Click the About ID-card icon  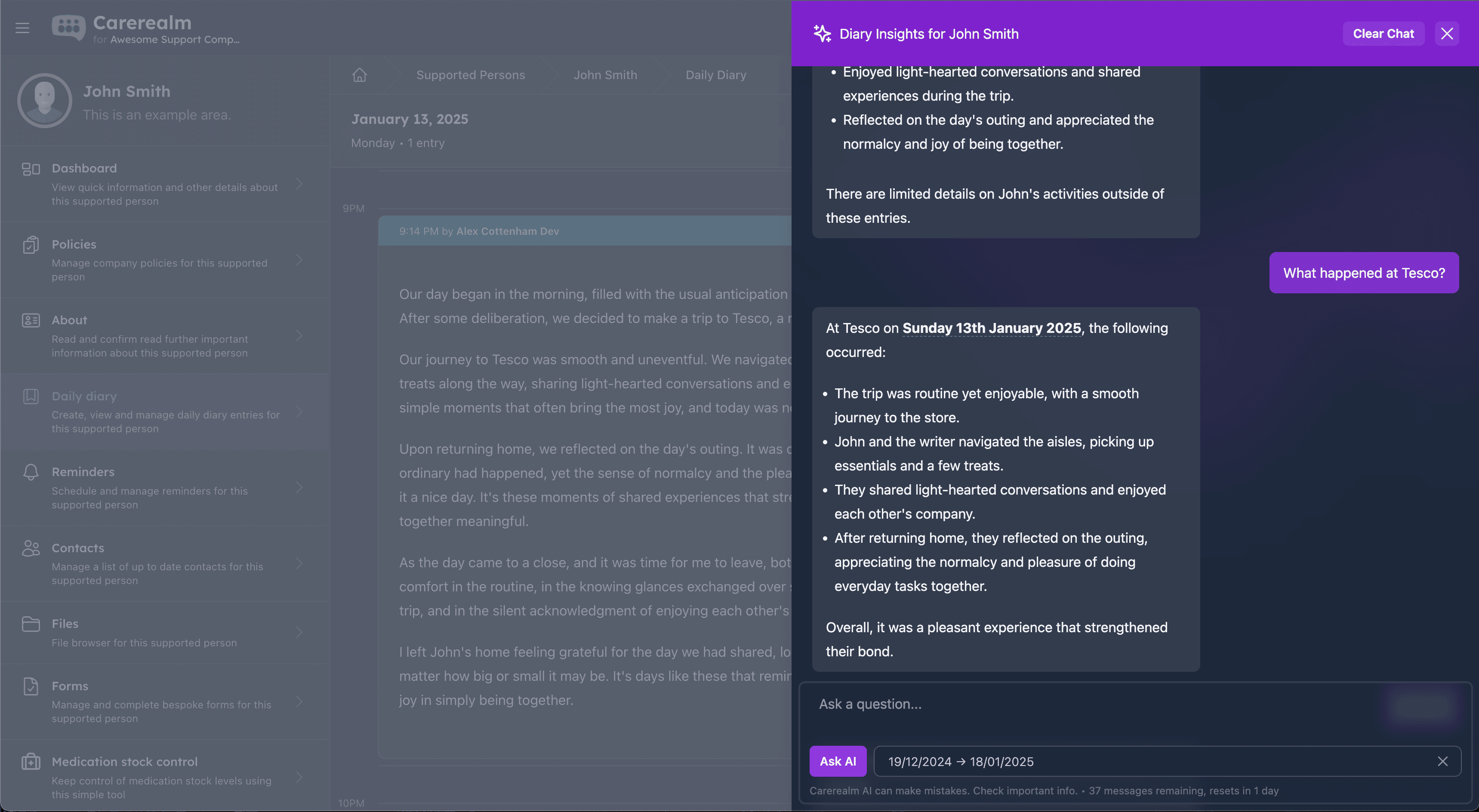[31, 320]
